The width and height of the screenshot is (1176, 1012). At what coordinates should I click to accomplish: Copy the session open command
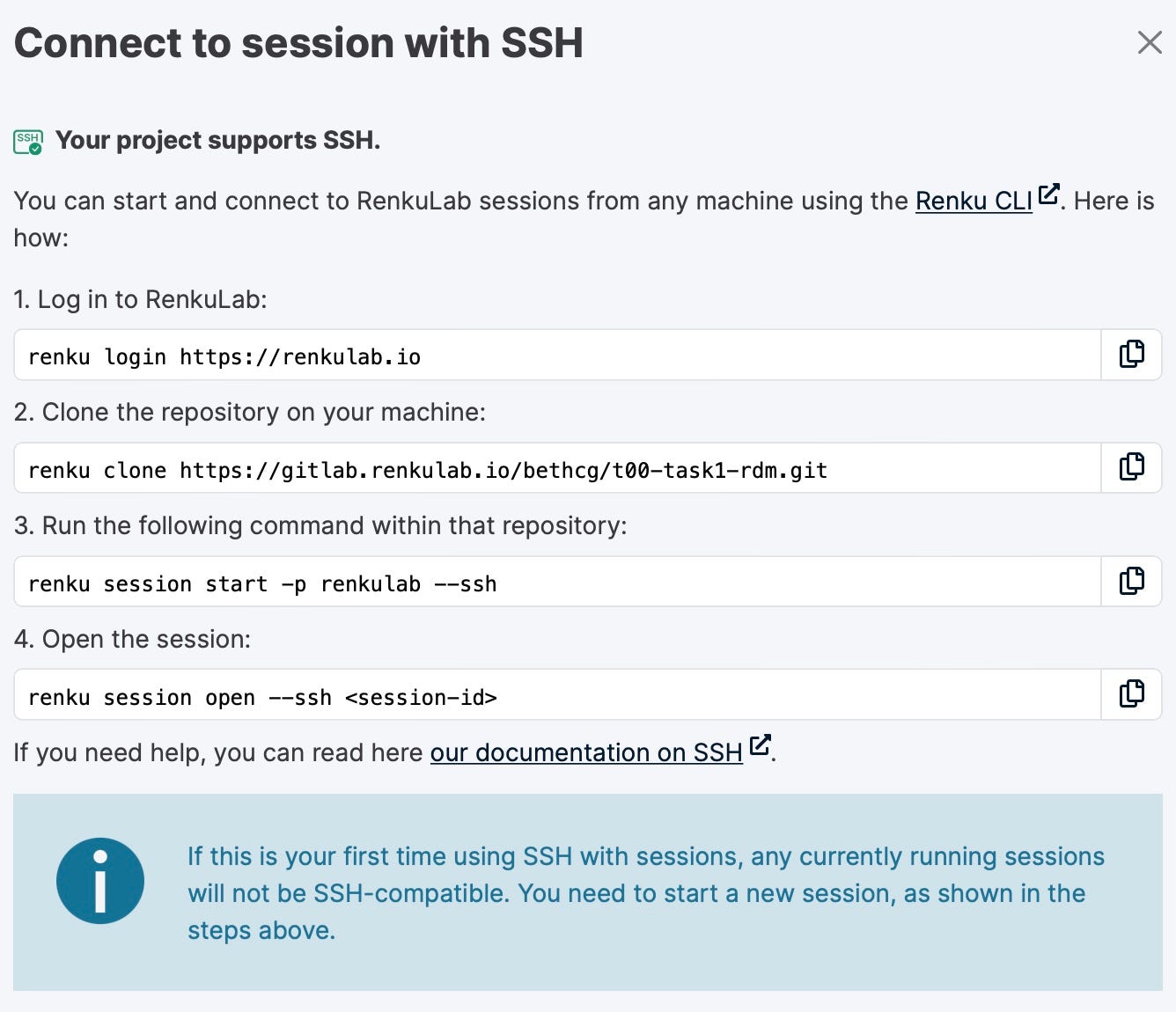point(1132,694)
